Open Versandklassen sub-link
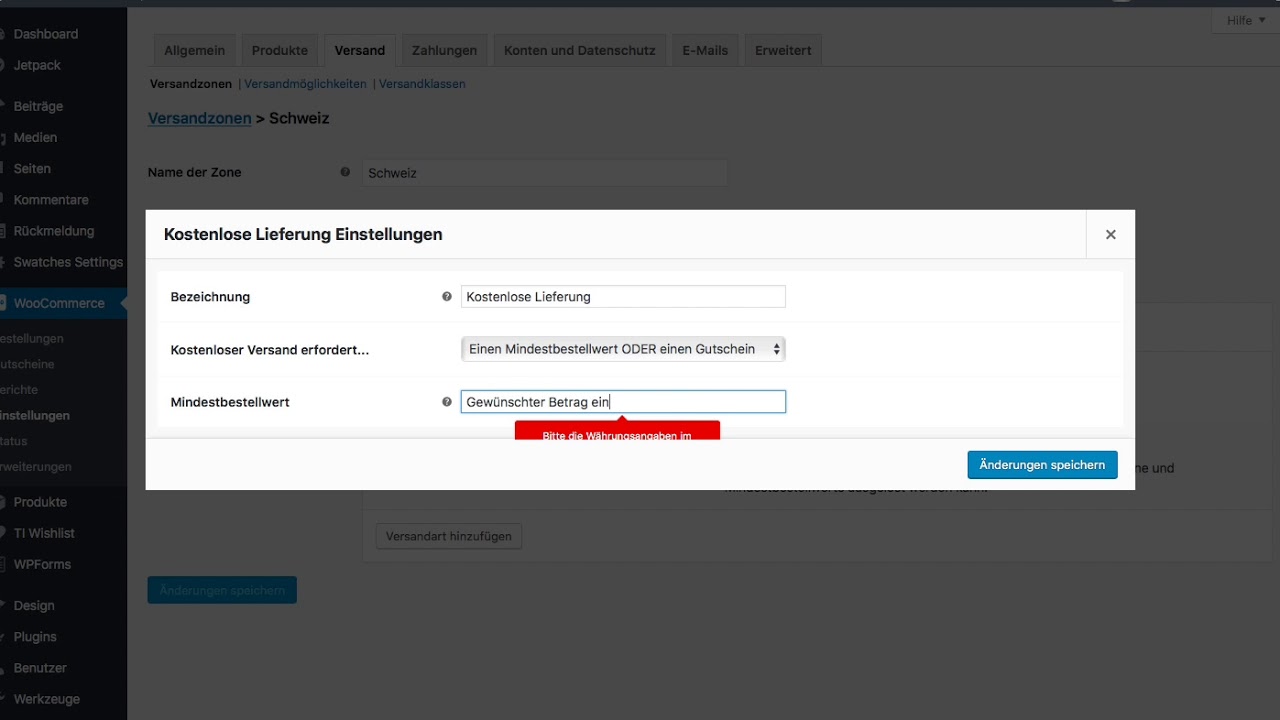1280x720 pixels. coord(422,84)
